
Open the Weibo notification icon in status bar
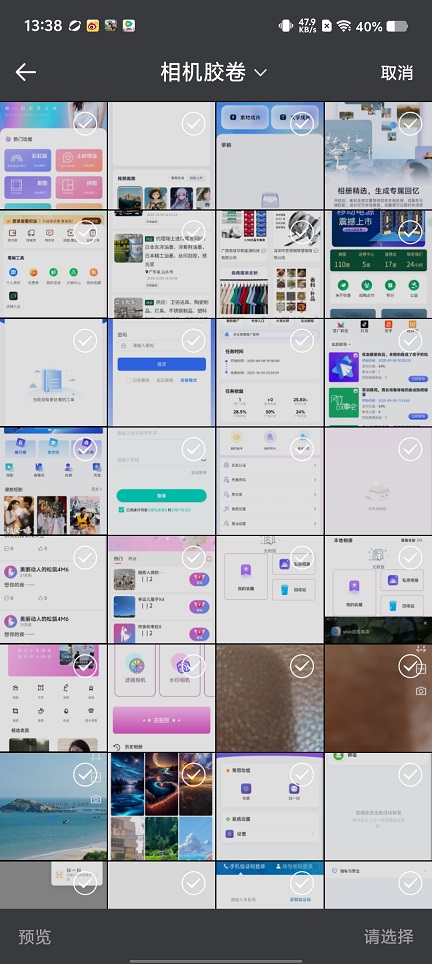(x=93, y=26)
